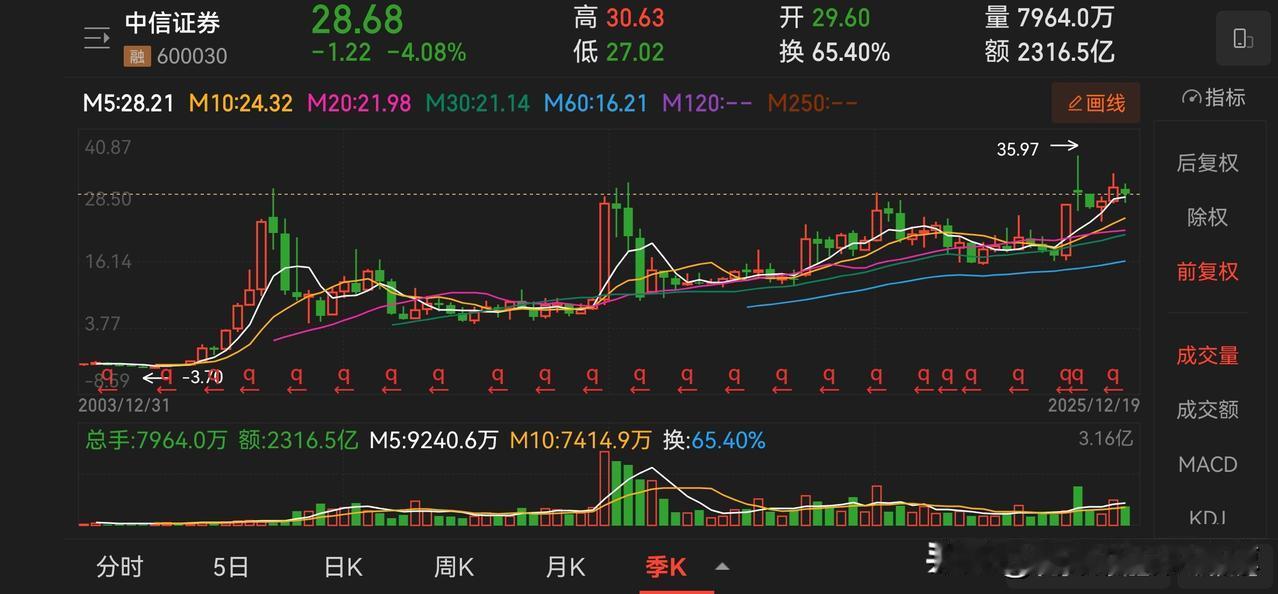Click the -4.08% change percentage
Image resolution: width=1278 pixels, height=594 pixels.
click(x=426, y=53)
